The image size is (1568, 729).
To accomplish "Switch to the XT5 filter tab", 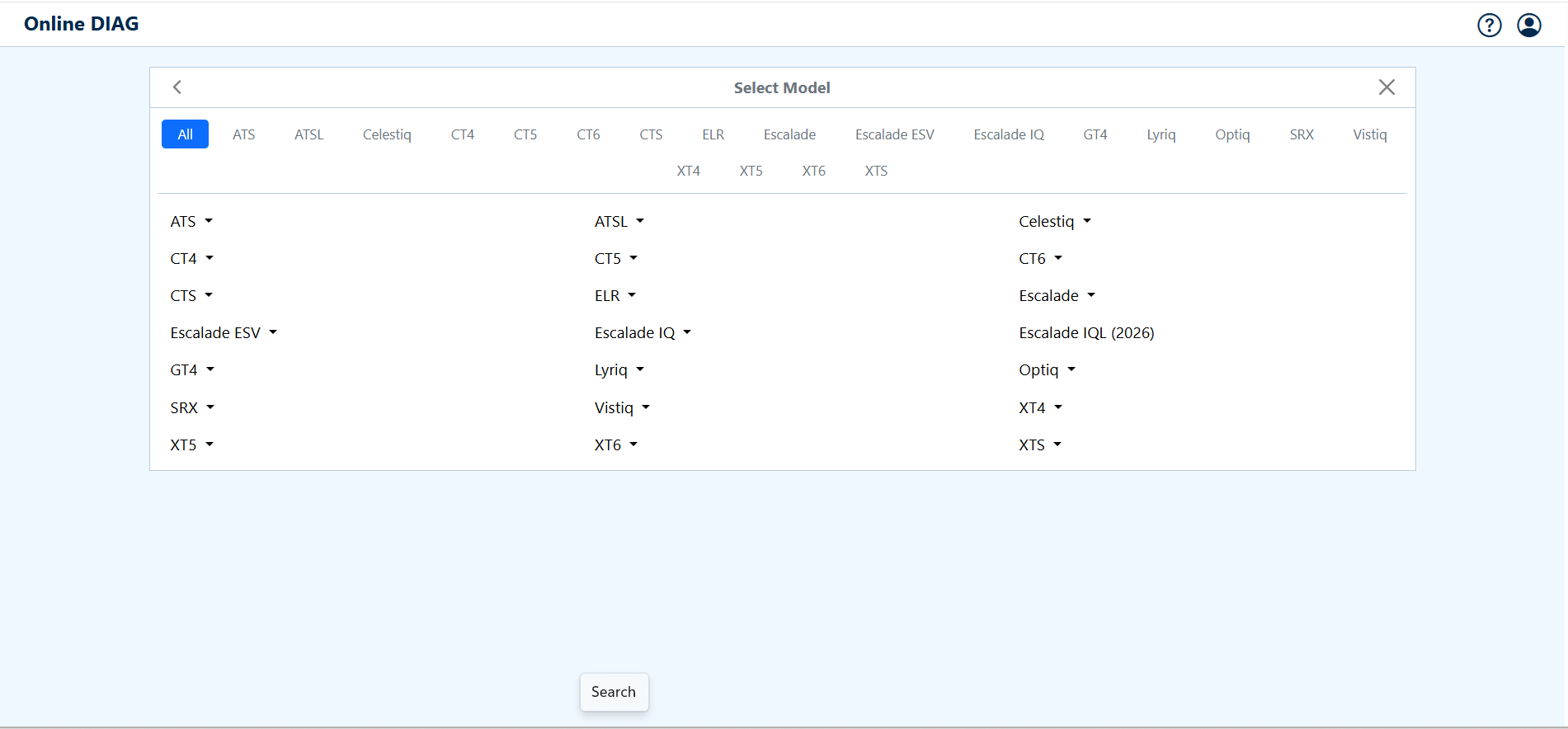I will [x=751, y=171].
